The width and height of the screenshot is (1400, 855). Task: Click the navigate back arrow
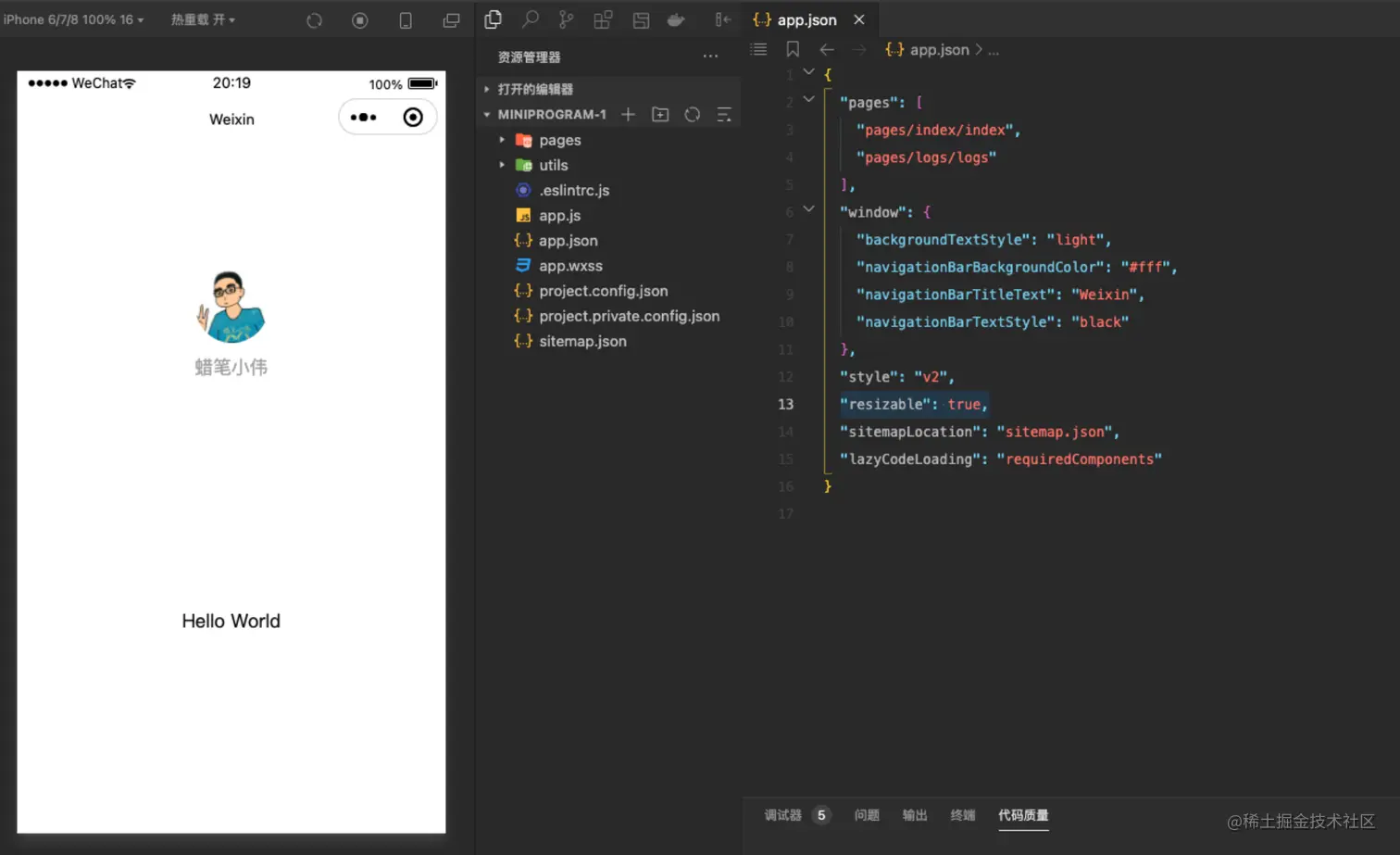coord(827,49)
